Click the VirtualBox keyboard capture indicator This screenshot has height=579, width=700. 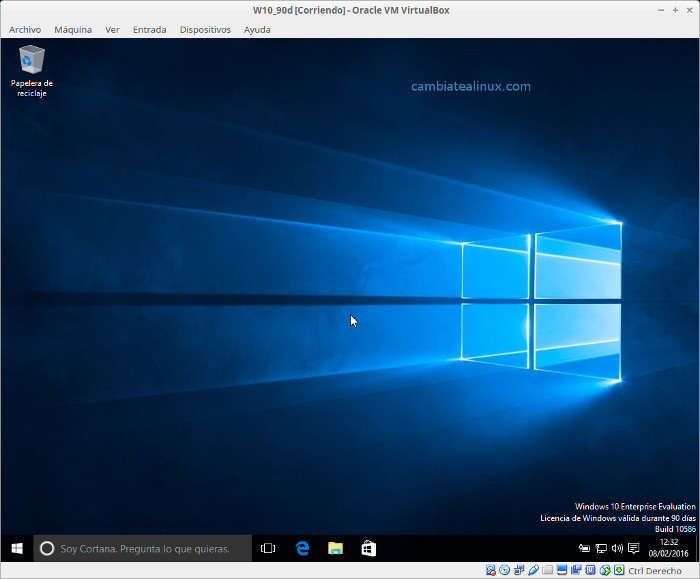click(x=619, y=571)
